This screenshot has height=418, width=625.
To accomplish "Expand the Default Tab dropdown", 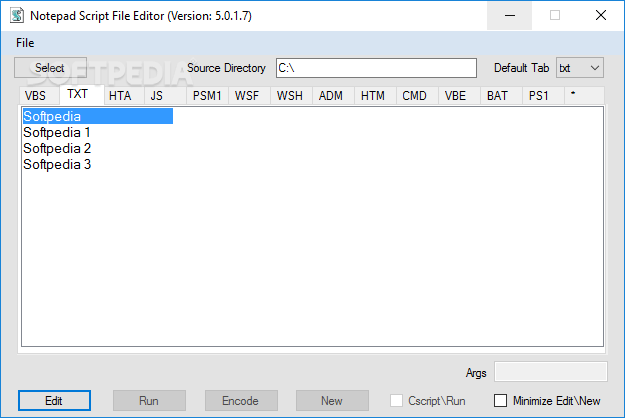I will click(580, 68).
